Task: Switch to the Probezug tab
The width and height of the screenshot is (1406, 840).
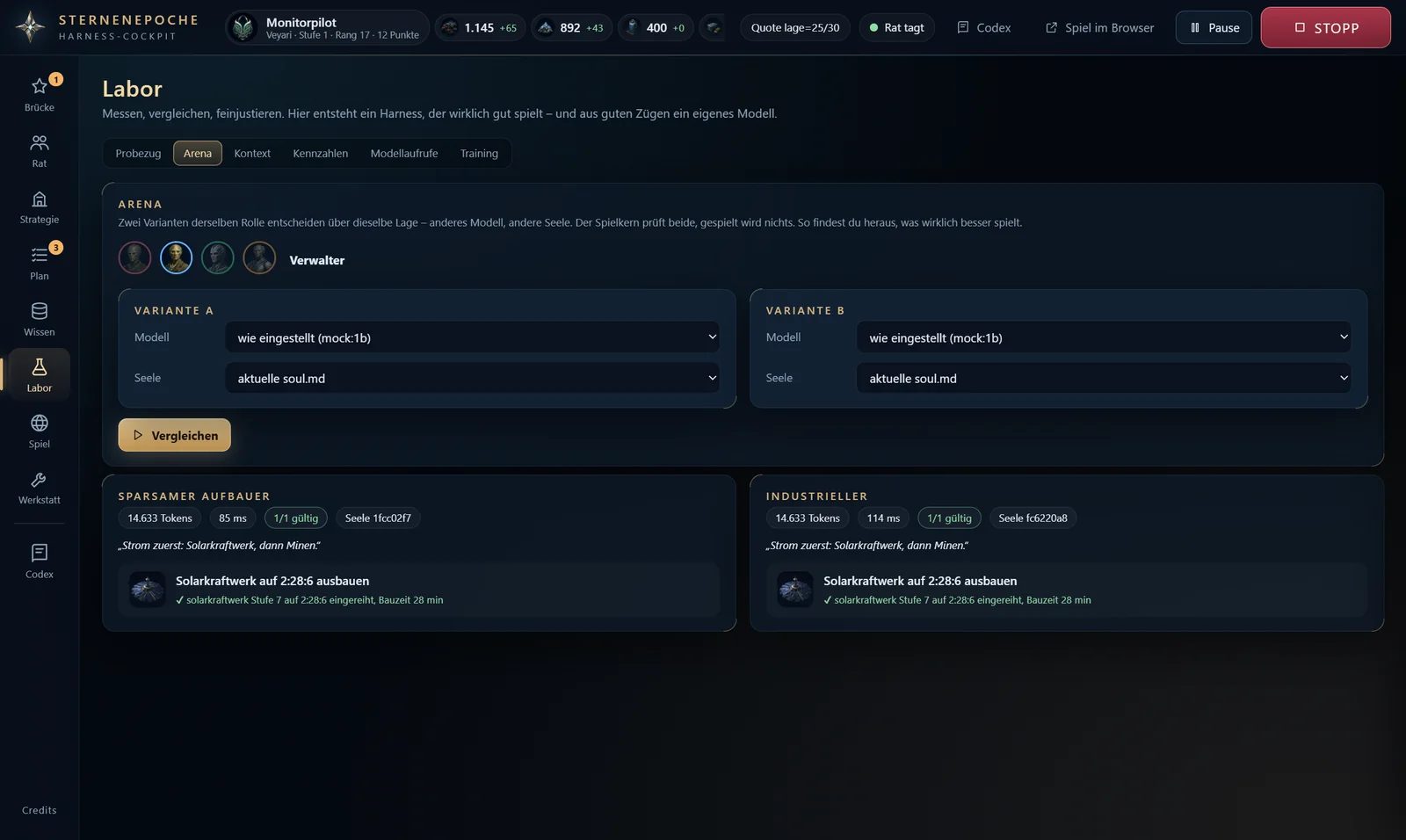Action: pos(138,153)
